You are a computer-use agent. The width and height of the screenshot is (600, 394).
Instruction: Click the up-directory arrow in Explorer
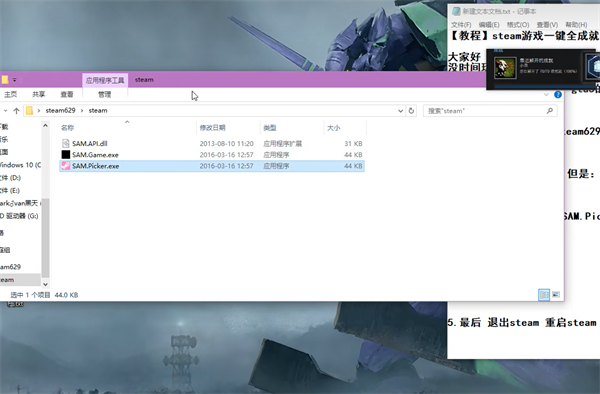(16, 111)
